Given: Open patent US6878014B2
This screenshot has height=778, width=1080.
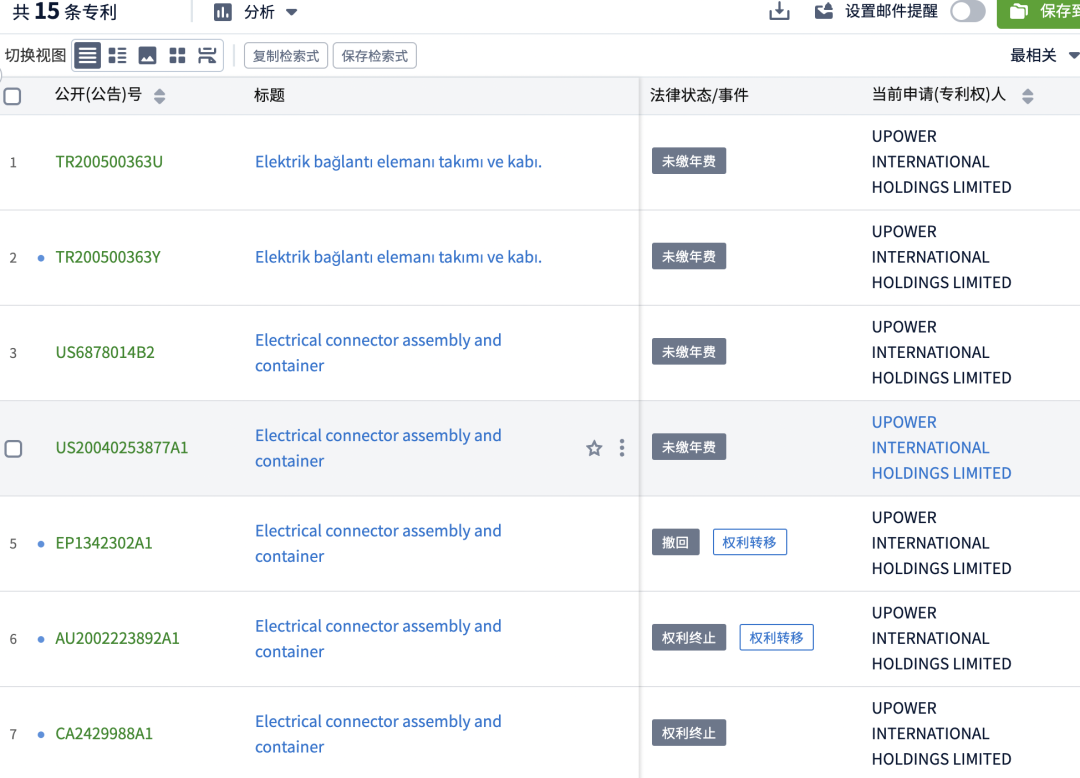Looking at the screenshot, I should pos(105,353).
